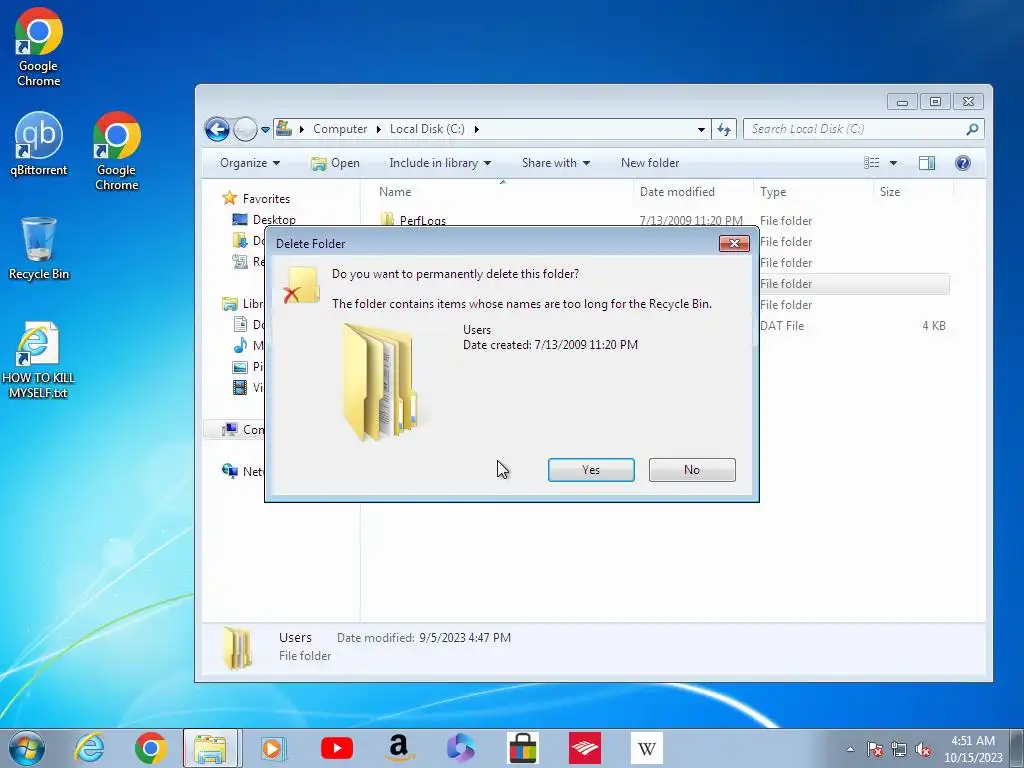Open the Wikipedia taskbar icon
Viewport: 1024px width, 768px height.
point(647,748)
